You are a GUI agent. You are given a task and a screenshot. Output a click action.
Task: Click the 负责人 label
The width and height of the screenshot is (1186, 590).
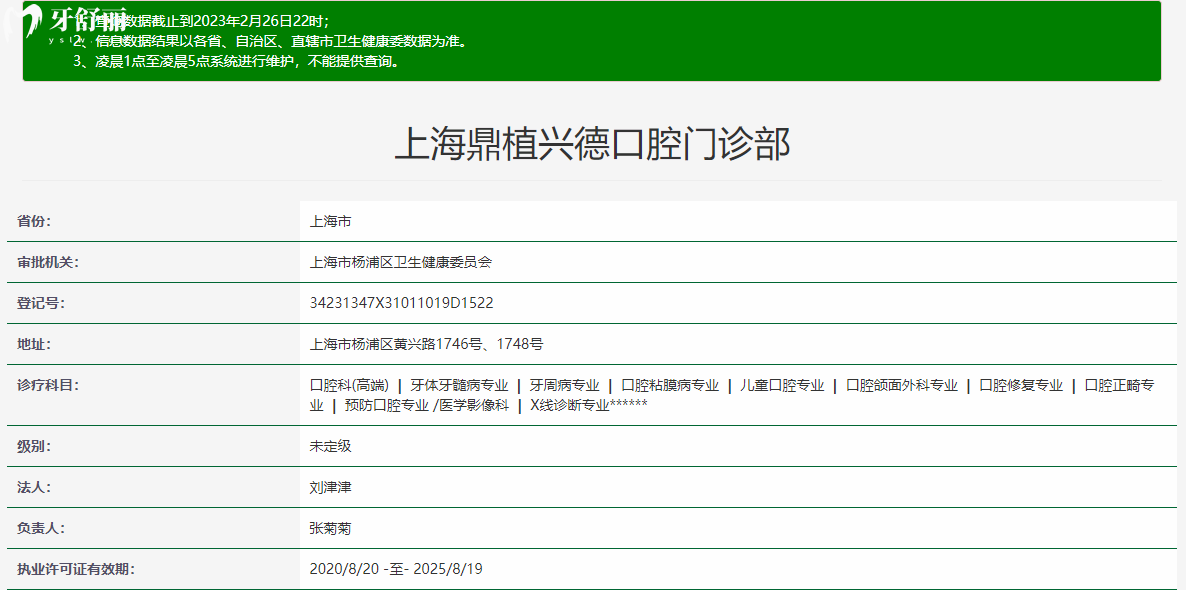click(40, 528)
